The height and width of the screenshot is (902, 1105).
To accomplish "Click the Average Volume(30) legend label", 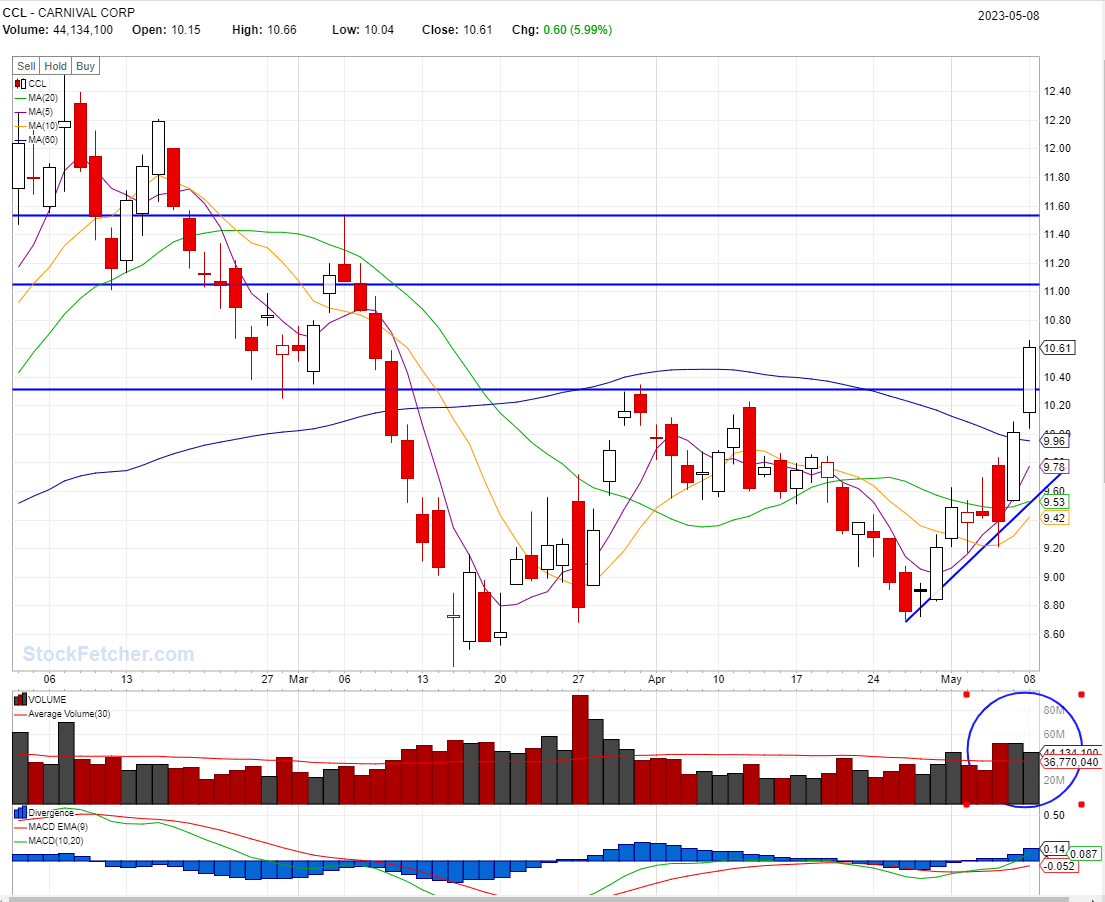I will (x=69, y=714).
